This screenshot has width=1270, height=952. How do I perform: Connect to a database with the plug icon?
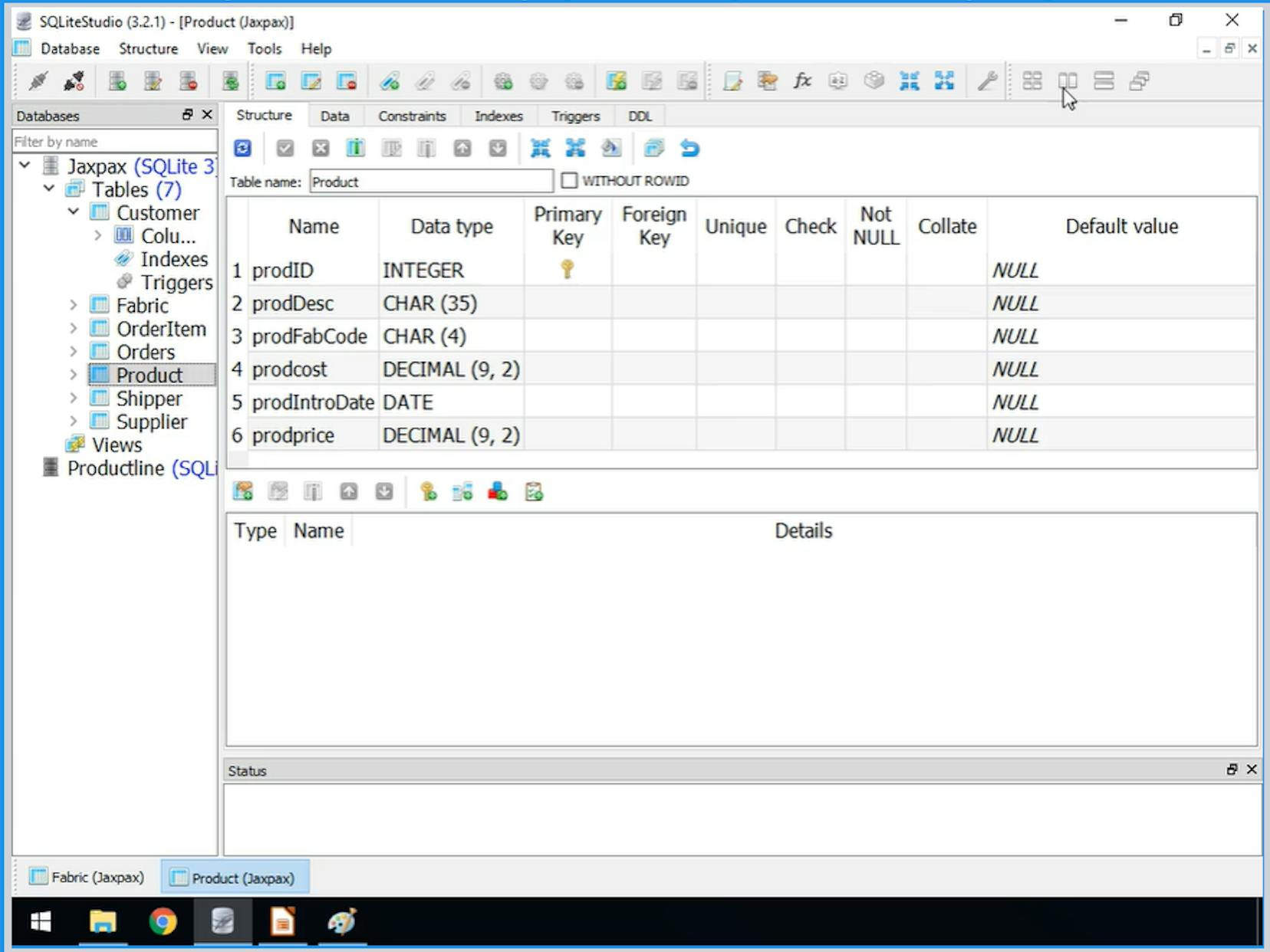36,80
